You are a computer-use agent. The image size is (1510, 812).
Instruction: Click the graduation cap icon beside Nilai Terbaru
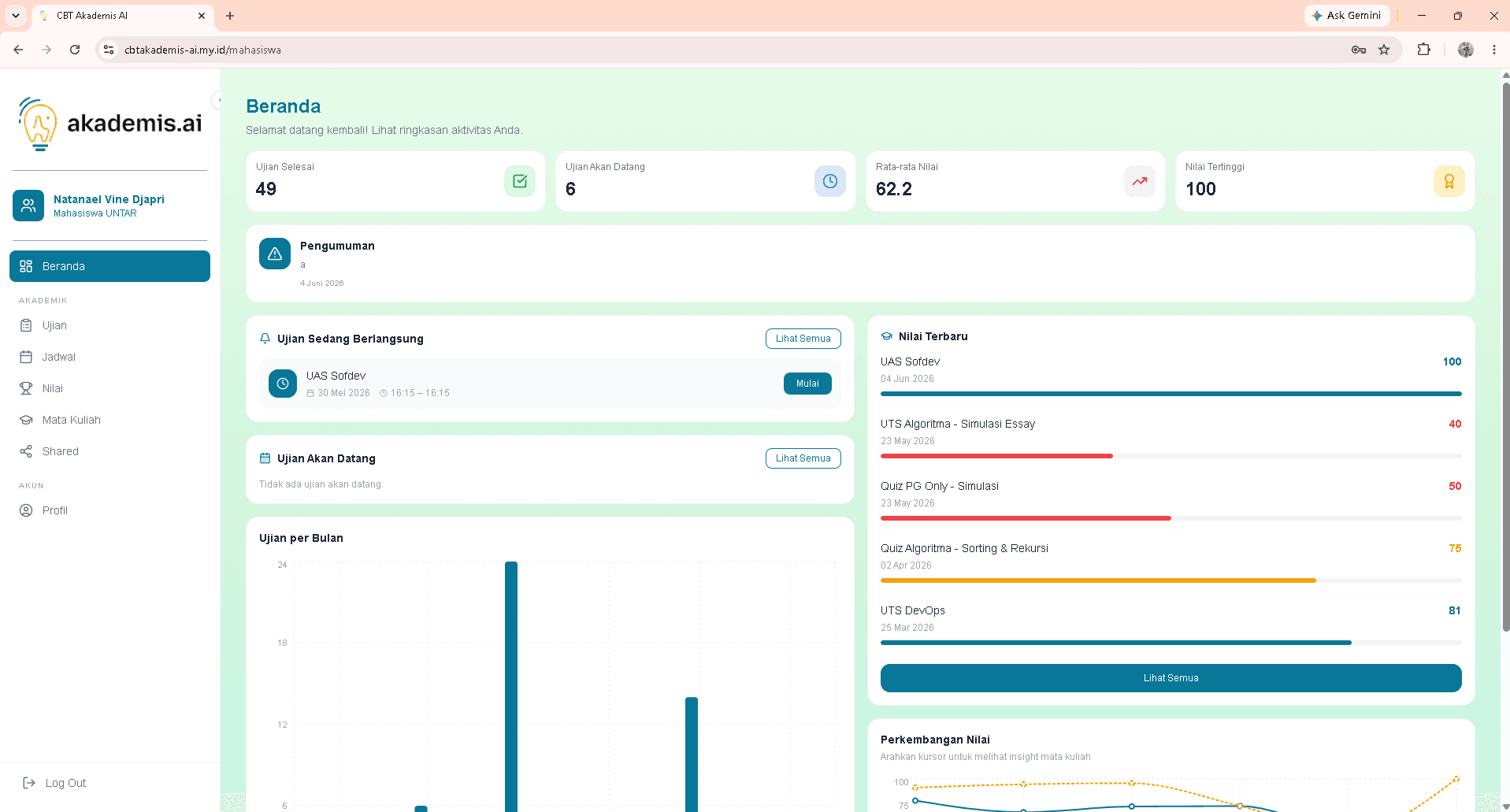[x=887, y=336]
